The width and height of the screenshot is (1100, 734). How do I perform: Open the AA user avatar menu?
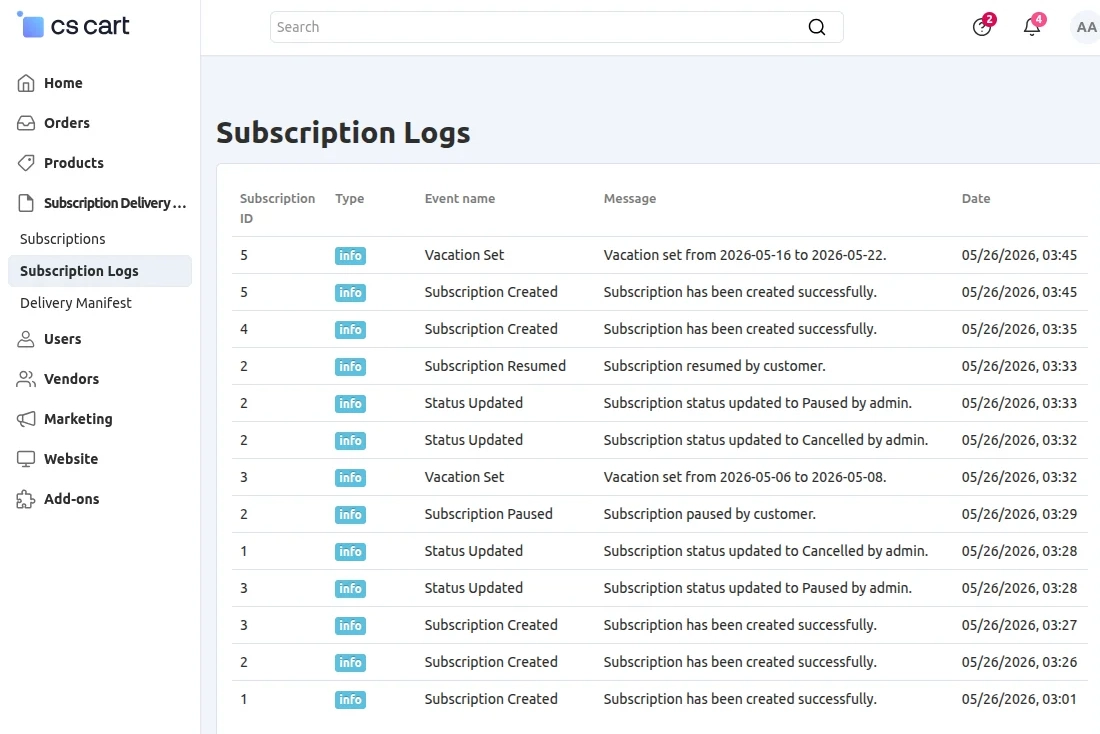(1085, 27)
